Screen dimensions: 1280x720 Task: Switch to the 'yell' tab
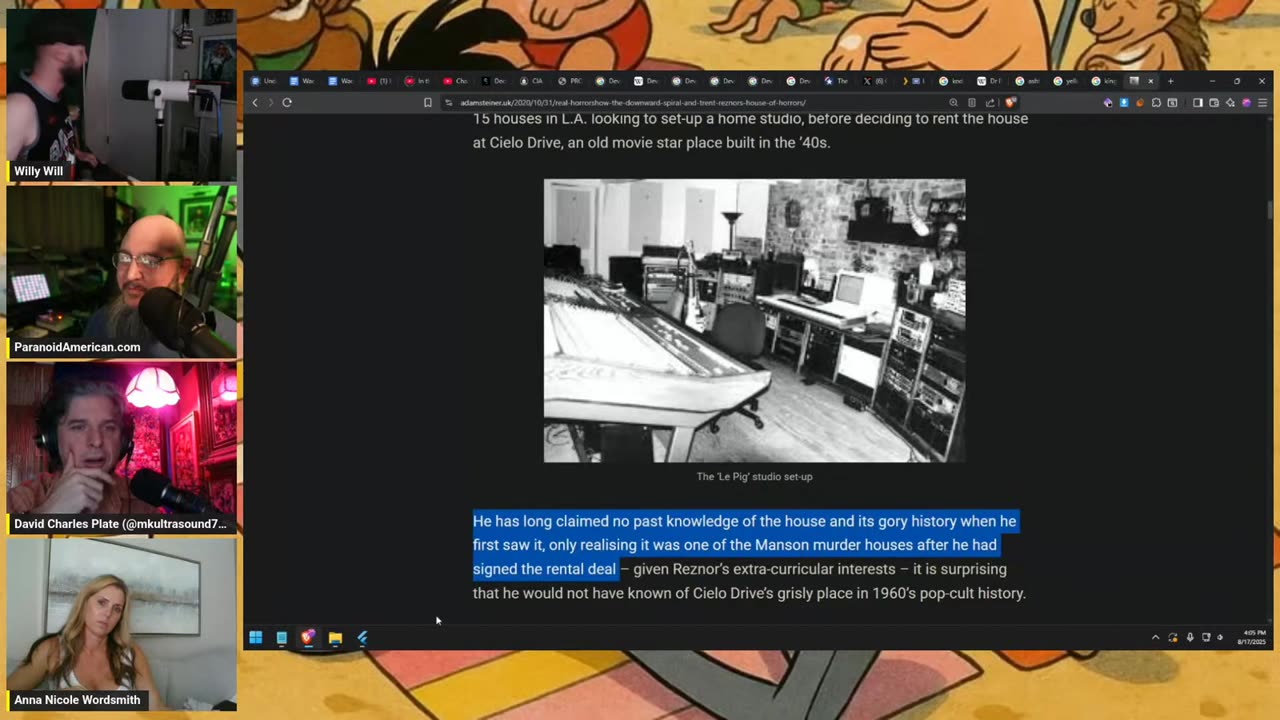coord(1066,81)
